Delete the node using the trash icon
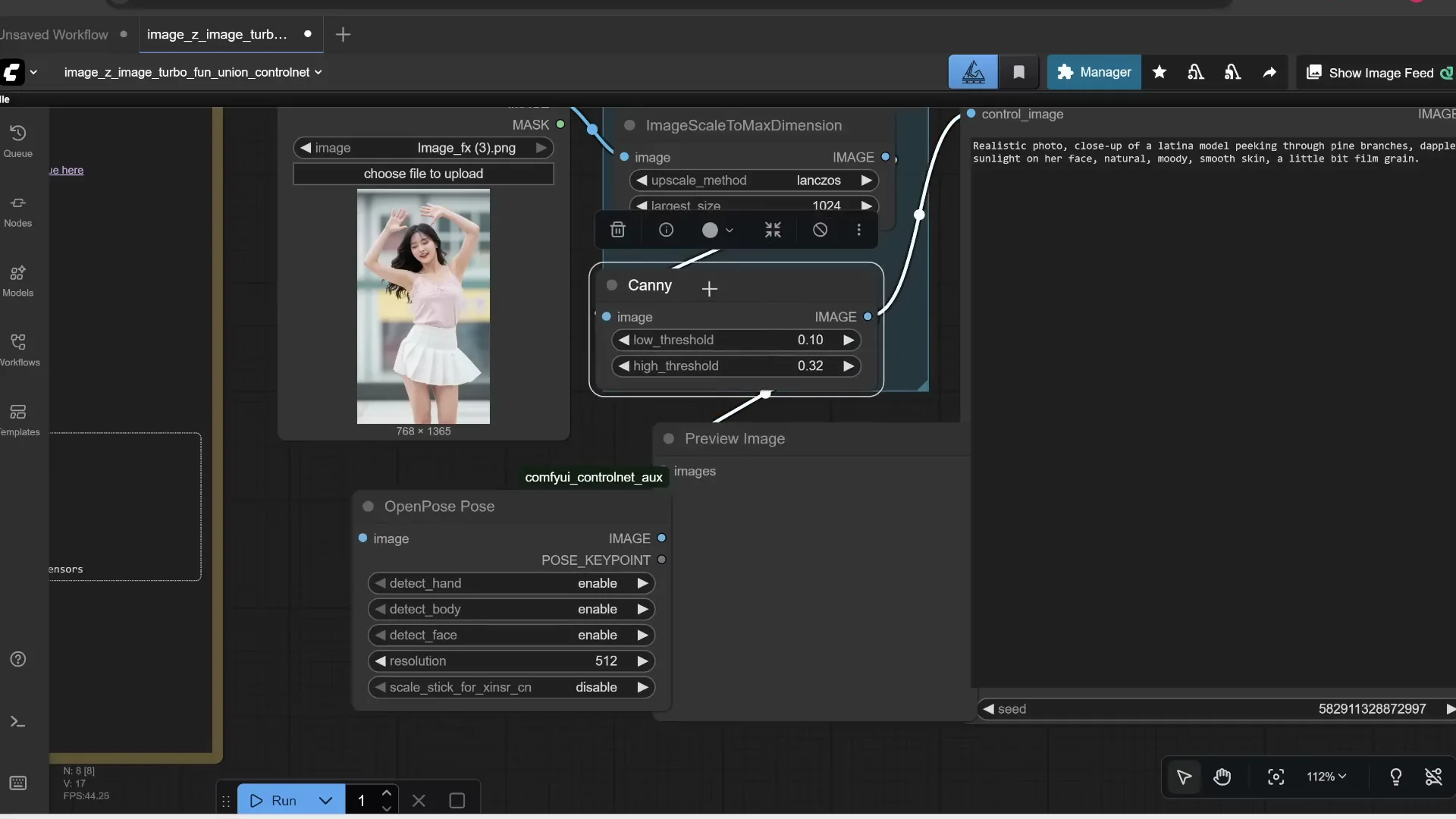The image size is (1456, 819). (x=618, y=230)
